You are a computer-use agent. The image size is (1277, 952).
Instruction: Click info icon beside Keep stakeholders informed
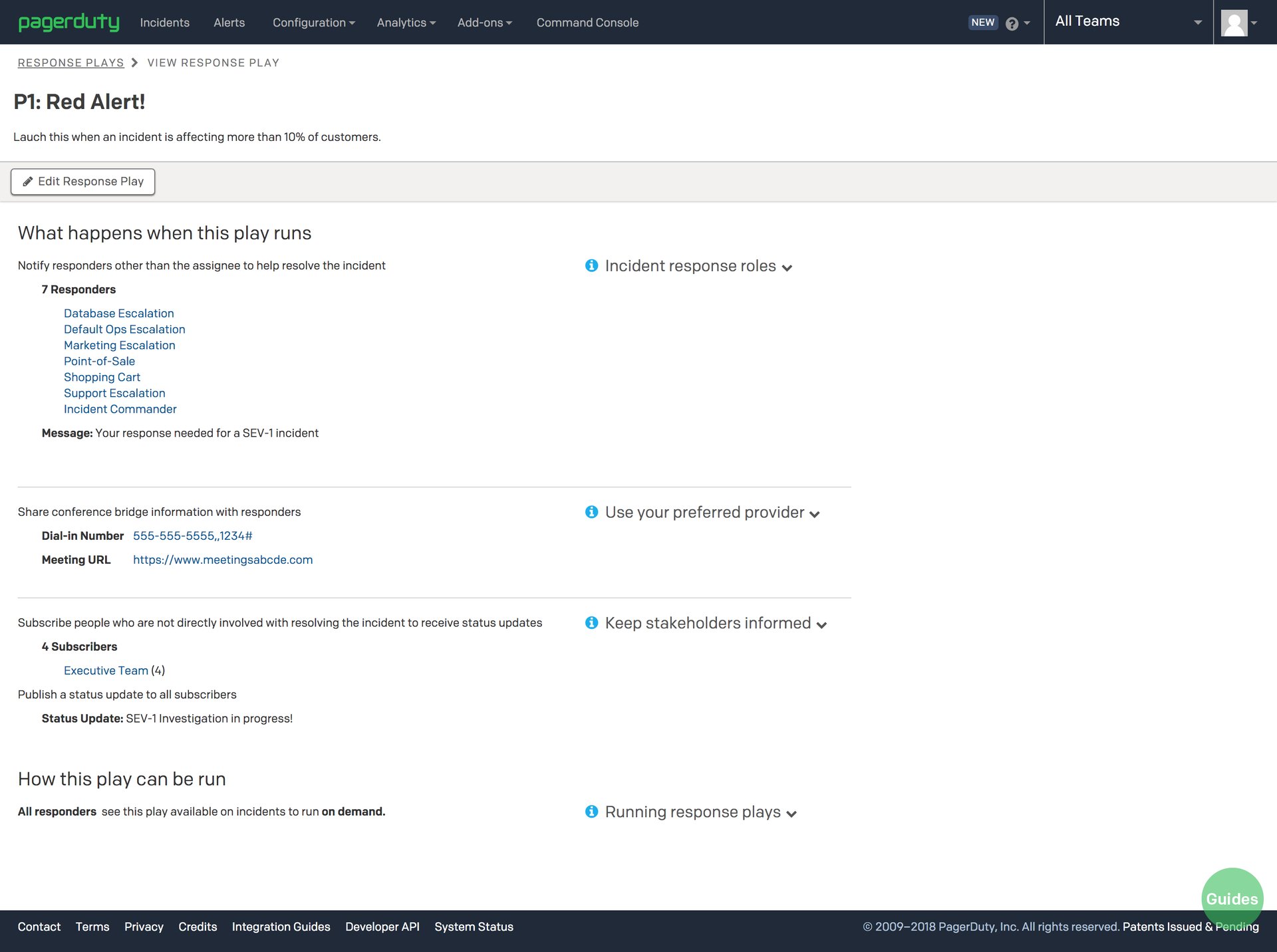(591, 623)
